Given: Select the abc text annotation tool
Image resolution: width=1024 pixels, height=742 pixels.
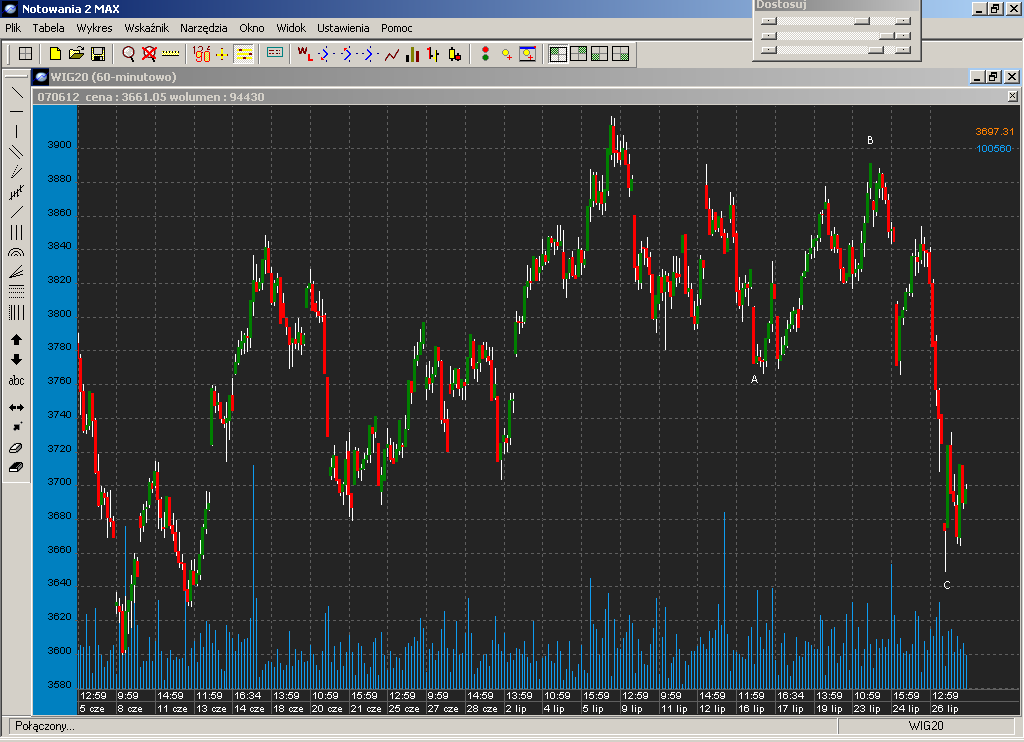Looking at the screenshot, I should point(16,381).
